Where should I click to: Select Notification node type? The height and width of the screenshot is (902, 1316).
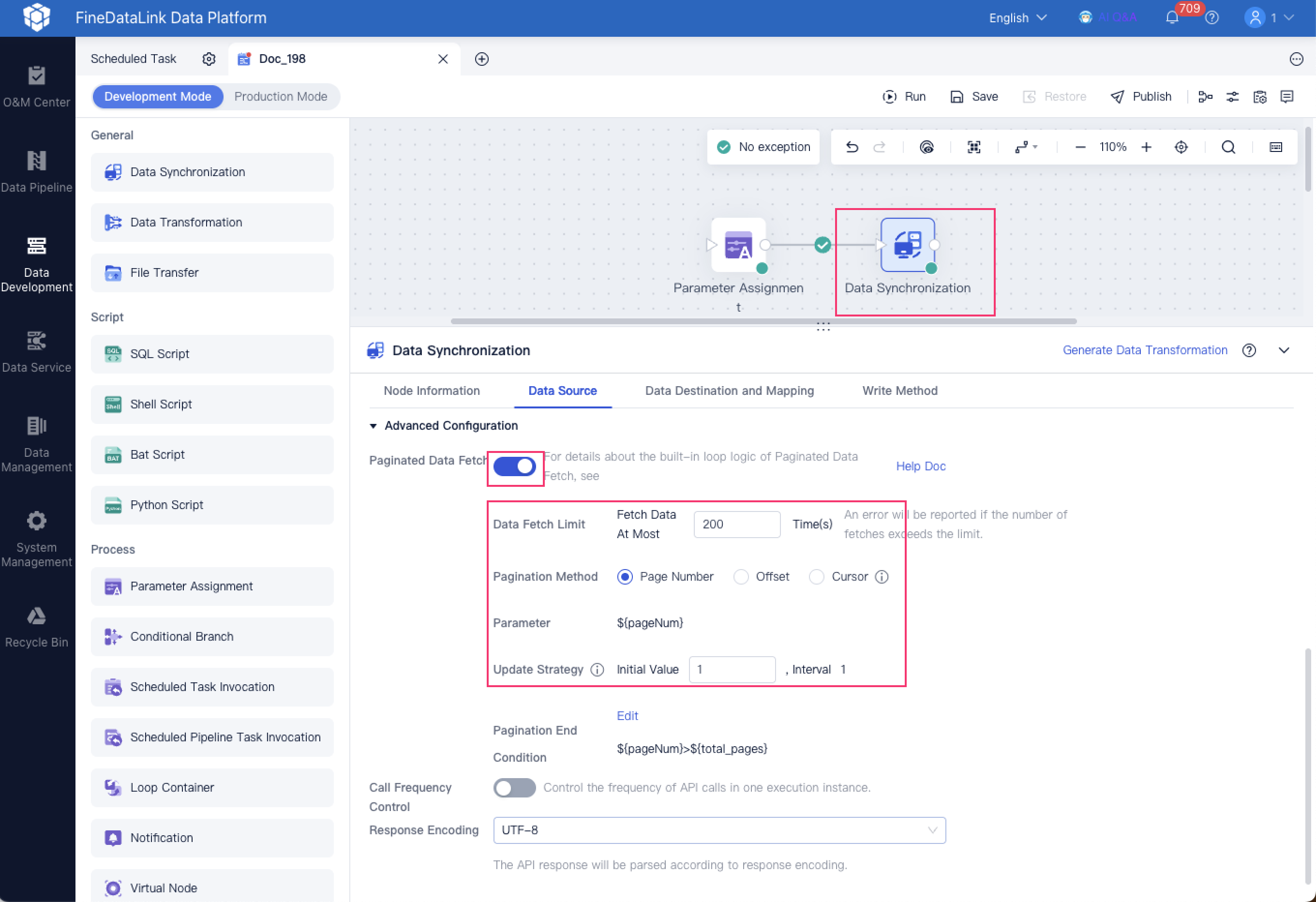tap(212, 839)
